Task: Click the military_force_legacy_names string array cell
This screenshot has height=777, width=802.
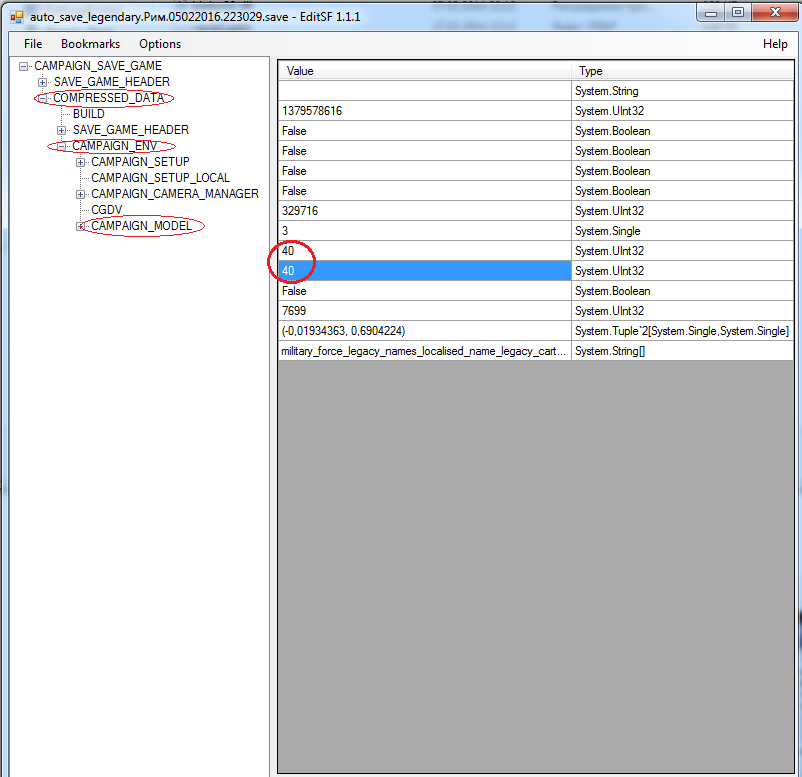Action: 425,351
